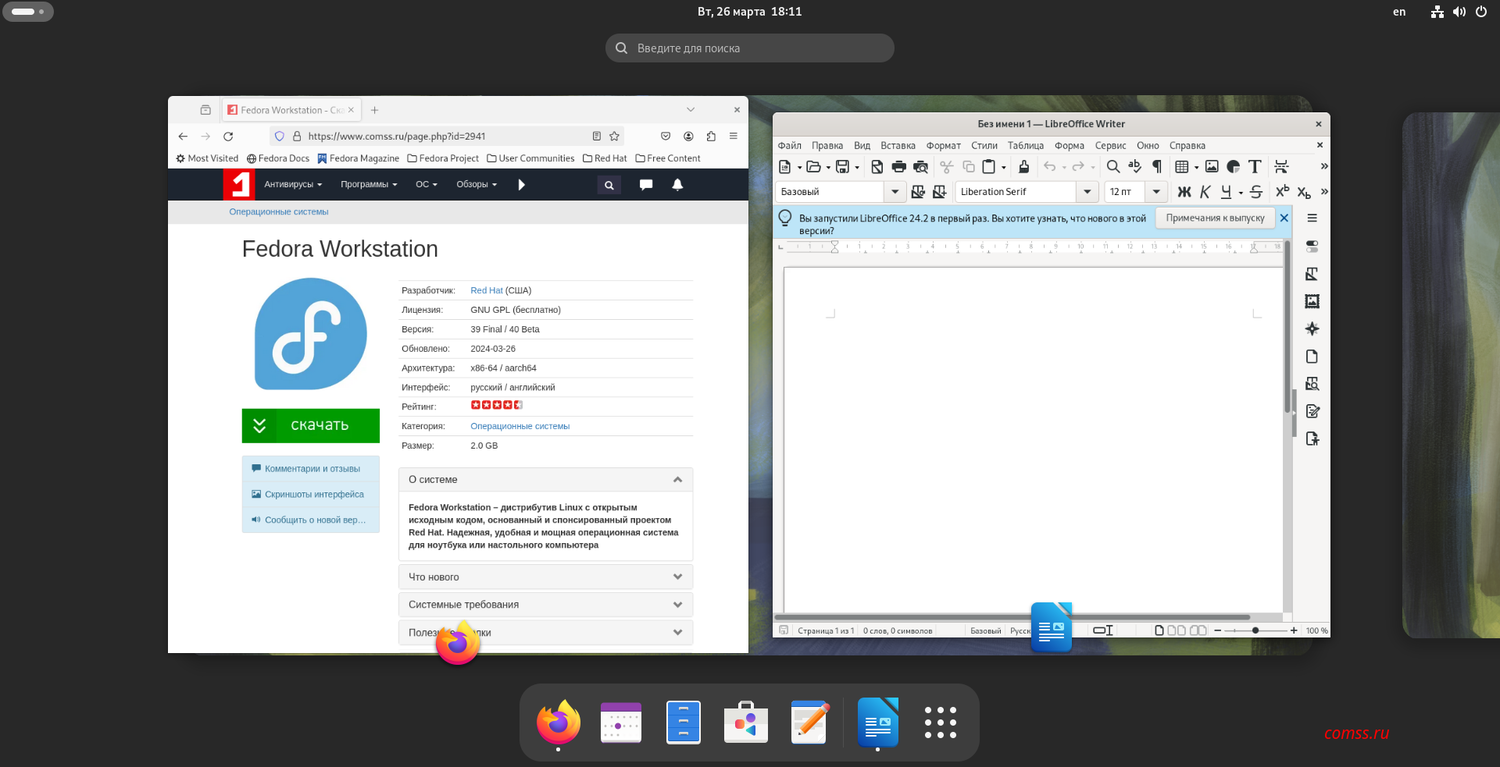
Task: Click the Writer zoom slider
Action: point(1256,631)
